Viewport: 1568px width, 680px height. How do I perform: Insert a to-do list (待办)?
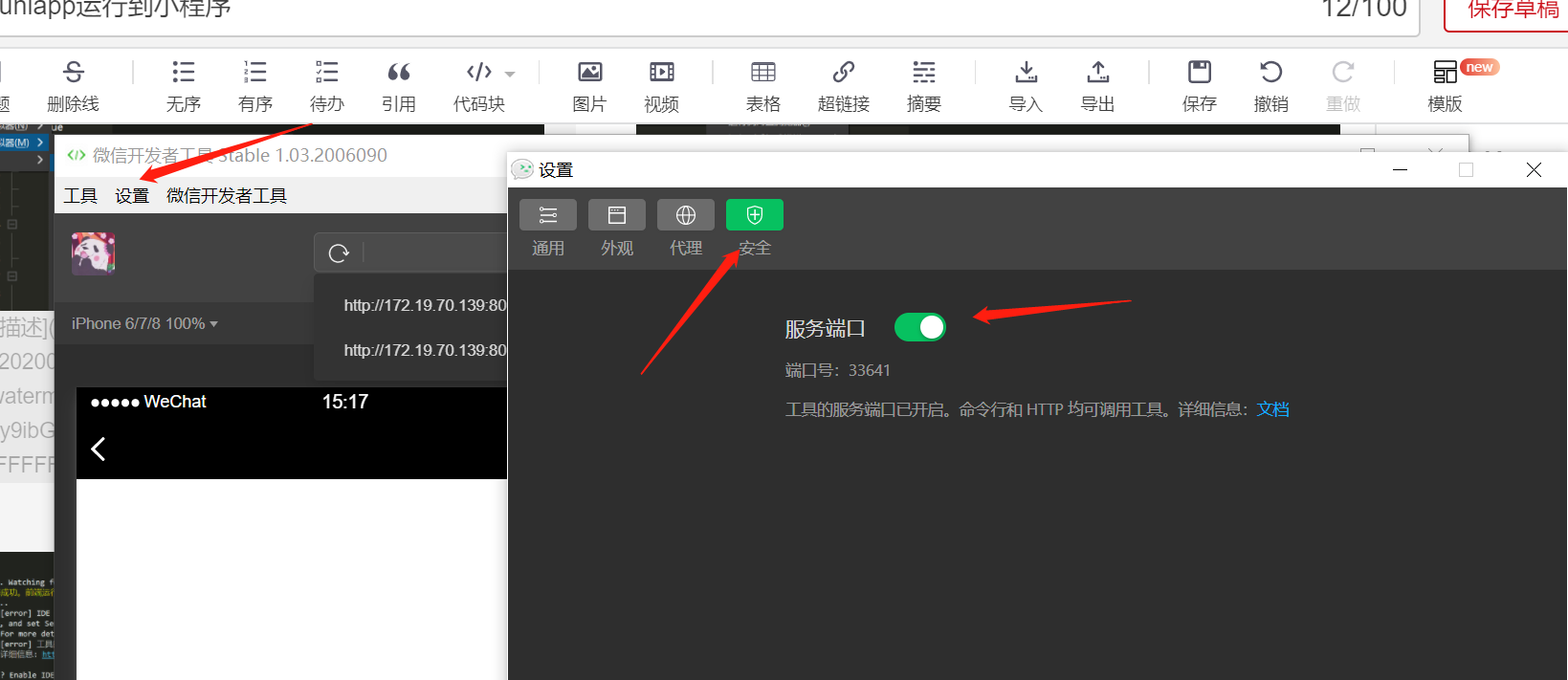click(x=327, y=73)
